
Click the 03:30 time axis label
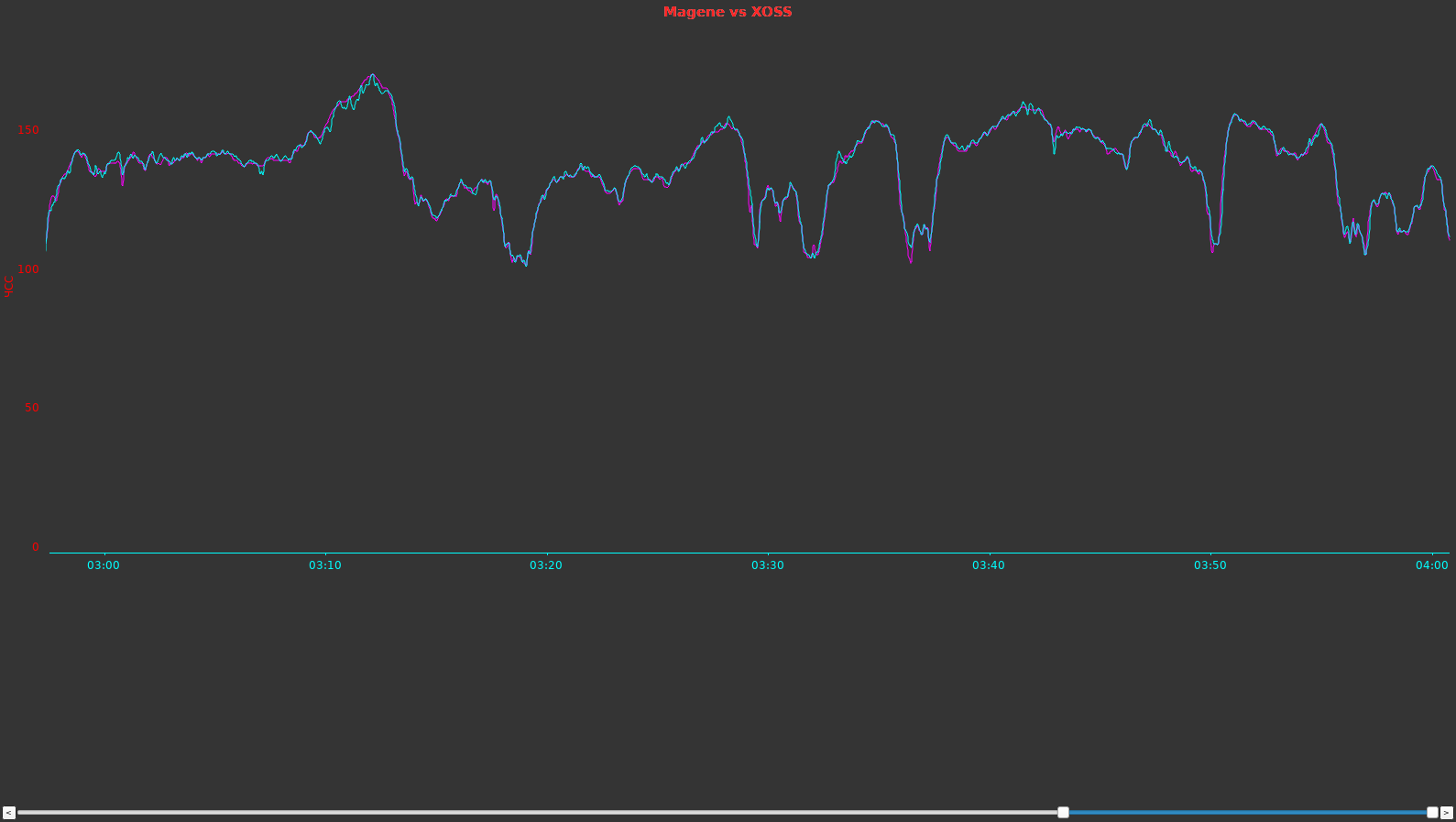[768, 565]
